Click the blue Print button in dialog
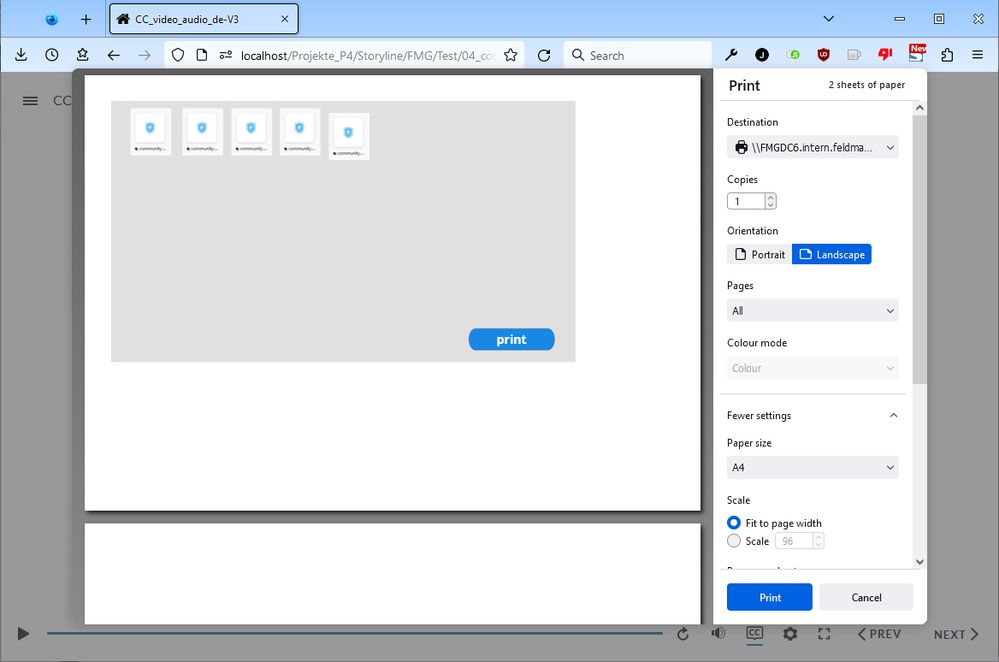 [769, 597]
